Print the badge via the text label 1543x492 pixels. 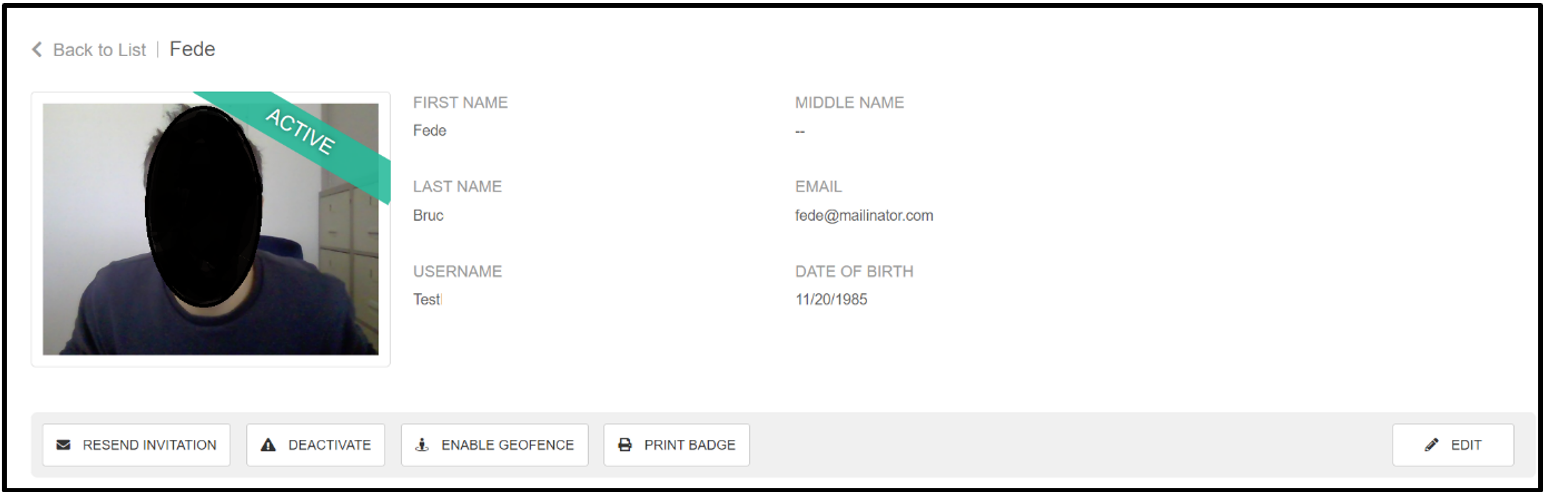point(689,445)
